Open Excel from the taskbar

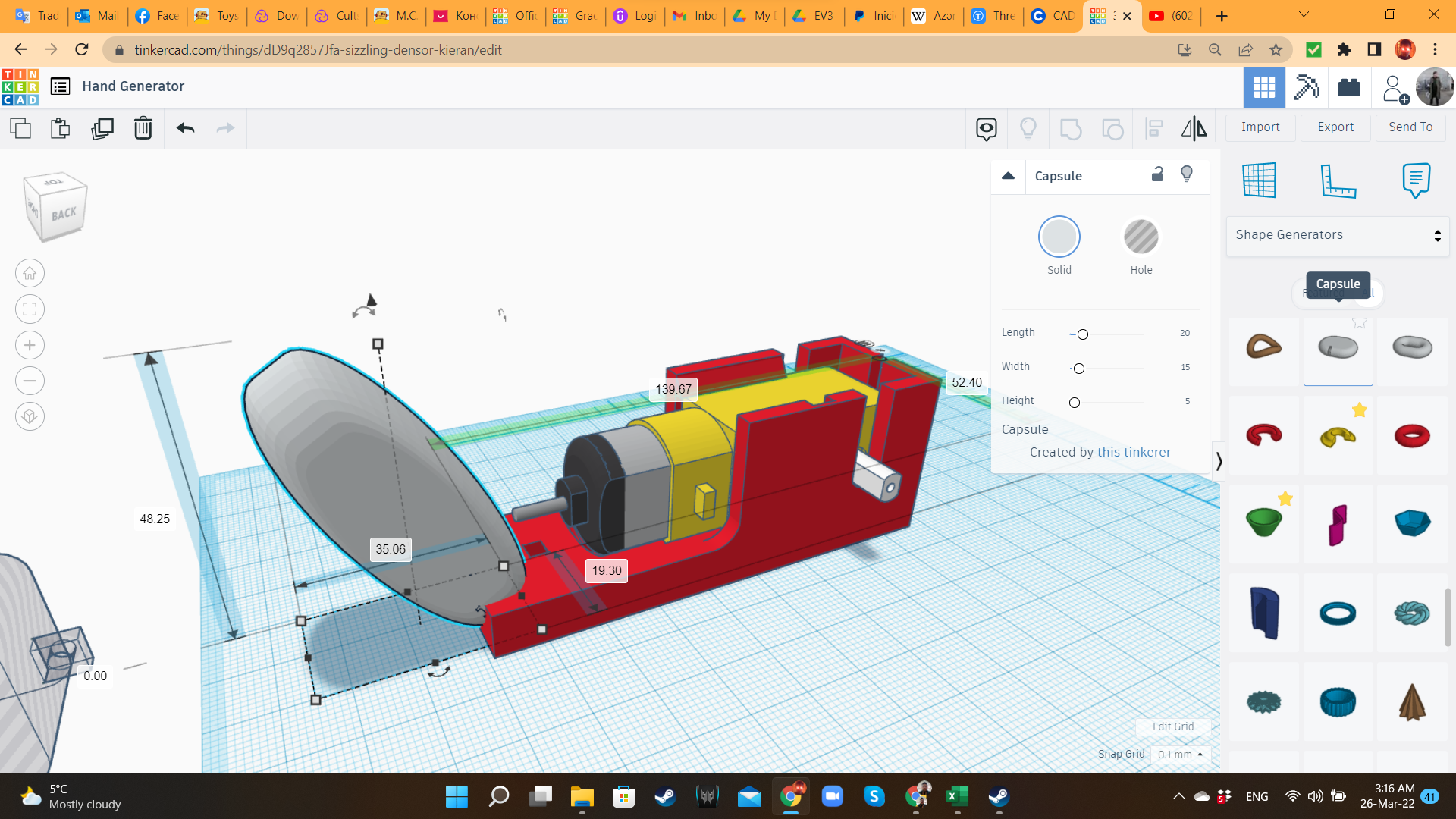coord(955,797)
